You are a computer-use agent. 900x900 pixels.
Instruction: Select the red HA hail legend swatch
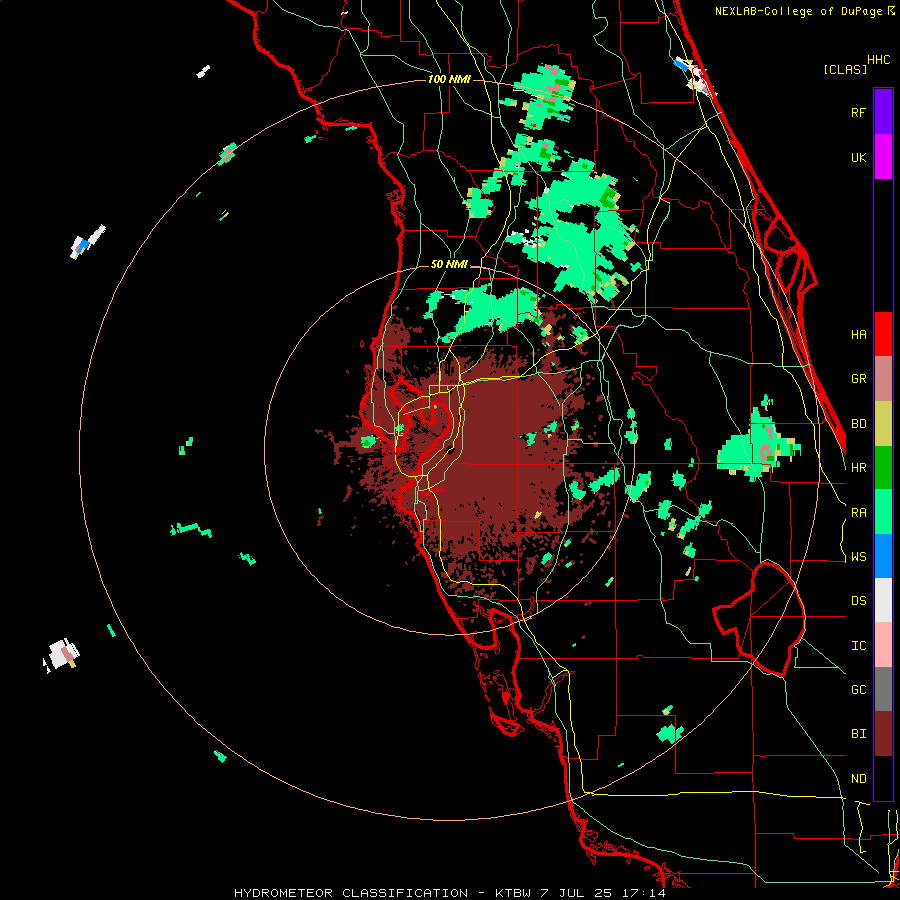pyautogui.click(x=883, y=334)
